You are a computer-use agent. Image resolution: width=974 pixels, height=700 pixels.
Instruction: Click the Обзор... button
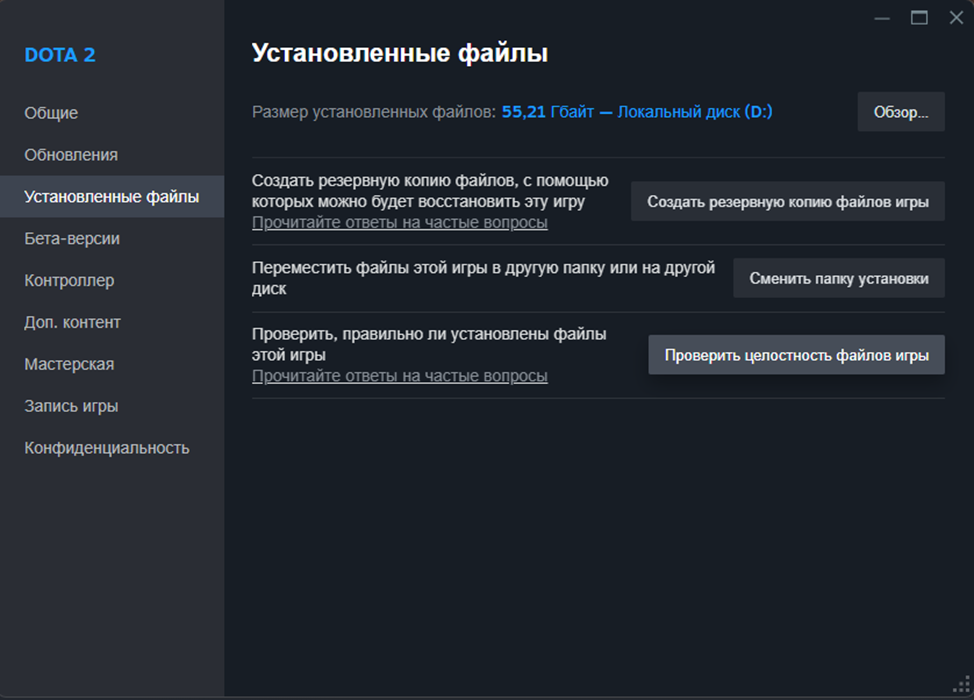901,112
